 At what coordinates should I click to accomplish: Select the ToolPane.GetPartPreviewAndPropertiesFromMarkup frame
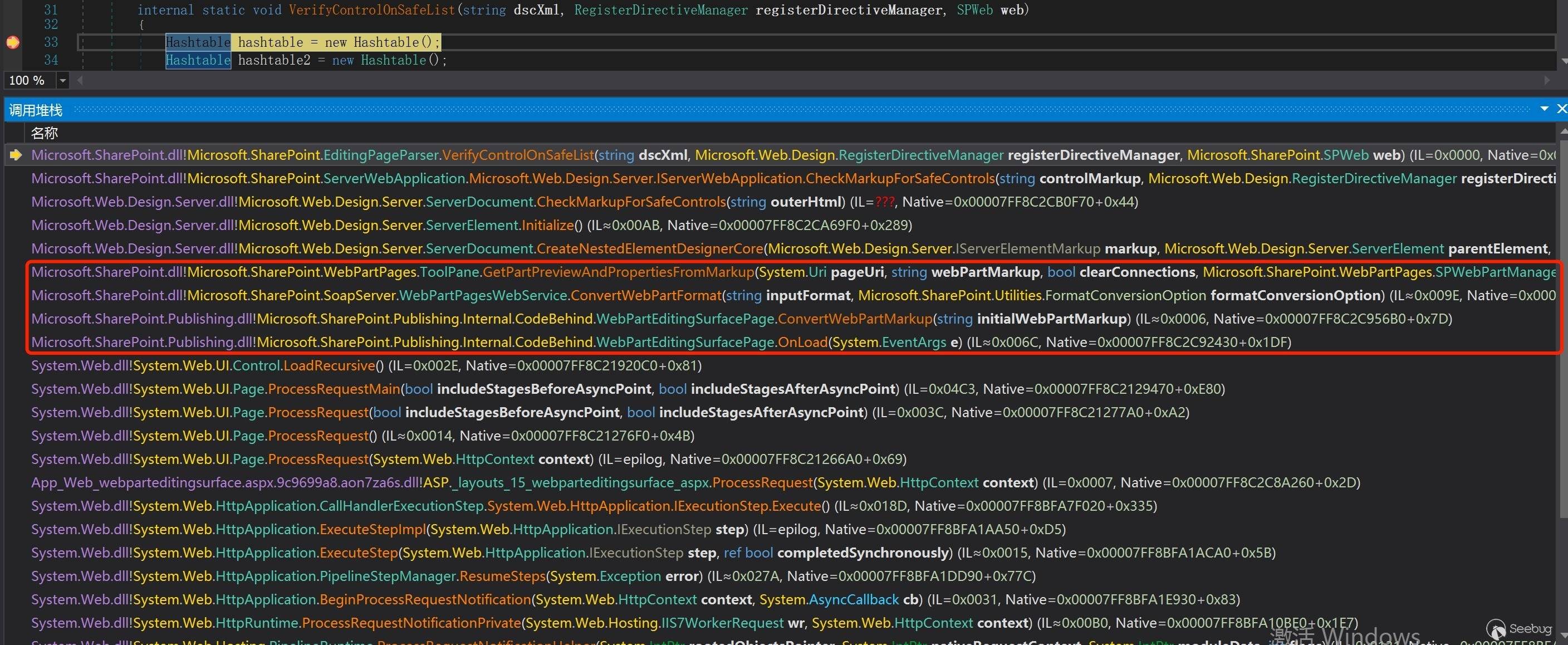(x=617, y=272)
